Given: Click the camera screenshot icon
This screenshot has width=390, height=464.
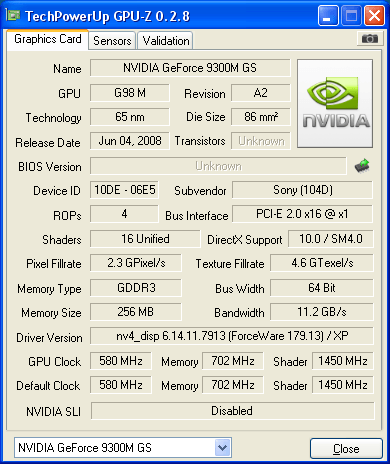Looking at the screenshot, I should point(369,39).
